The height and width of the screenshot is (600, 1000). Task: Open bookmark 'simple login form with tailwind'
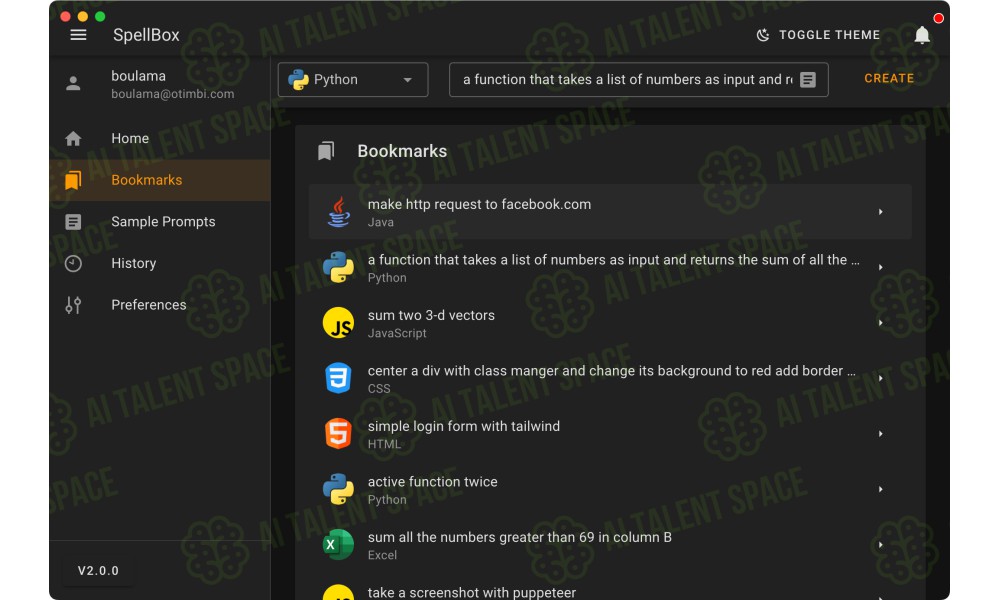610,434
